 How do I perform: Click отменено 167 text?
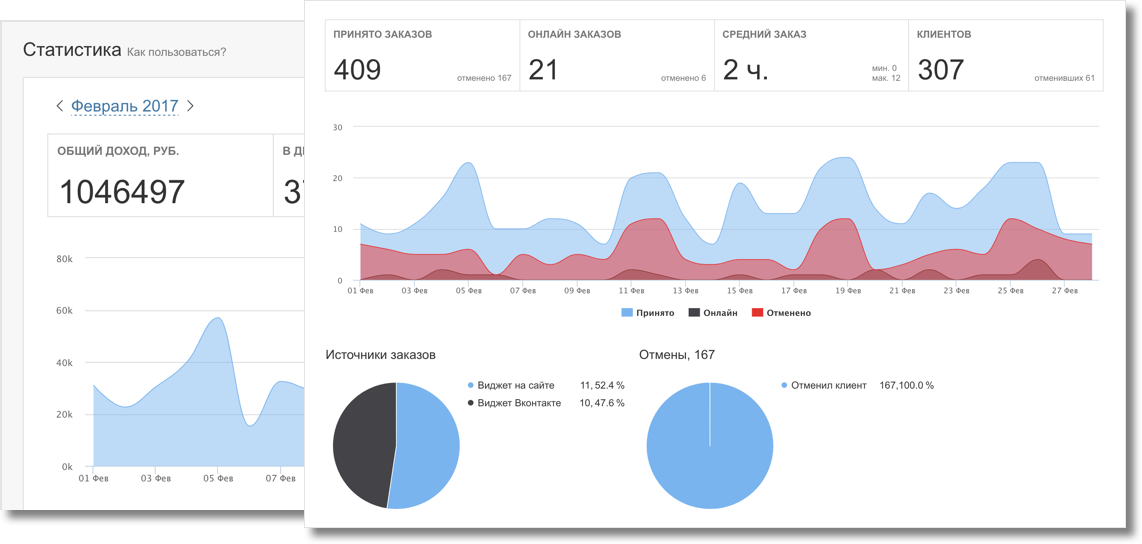pos(484,78)
